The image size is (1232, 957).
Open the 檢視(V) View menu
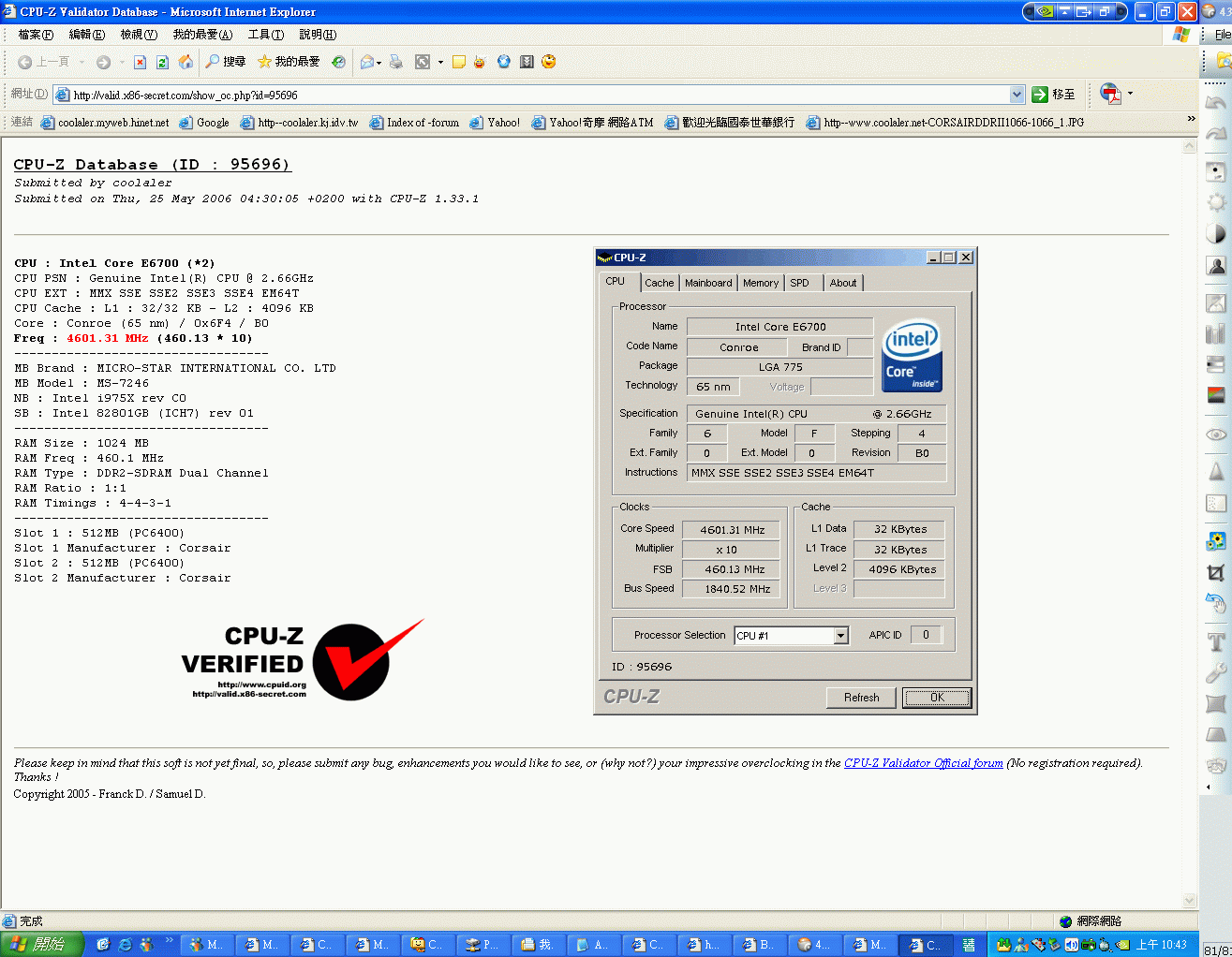coord(139,35)
